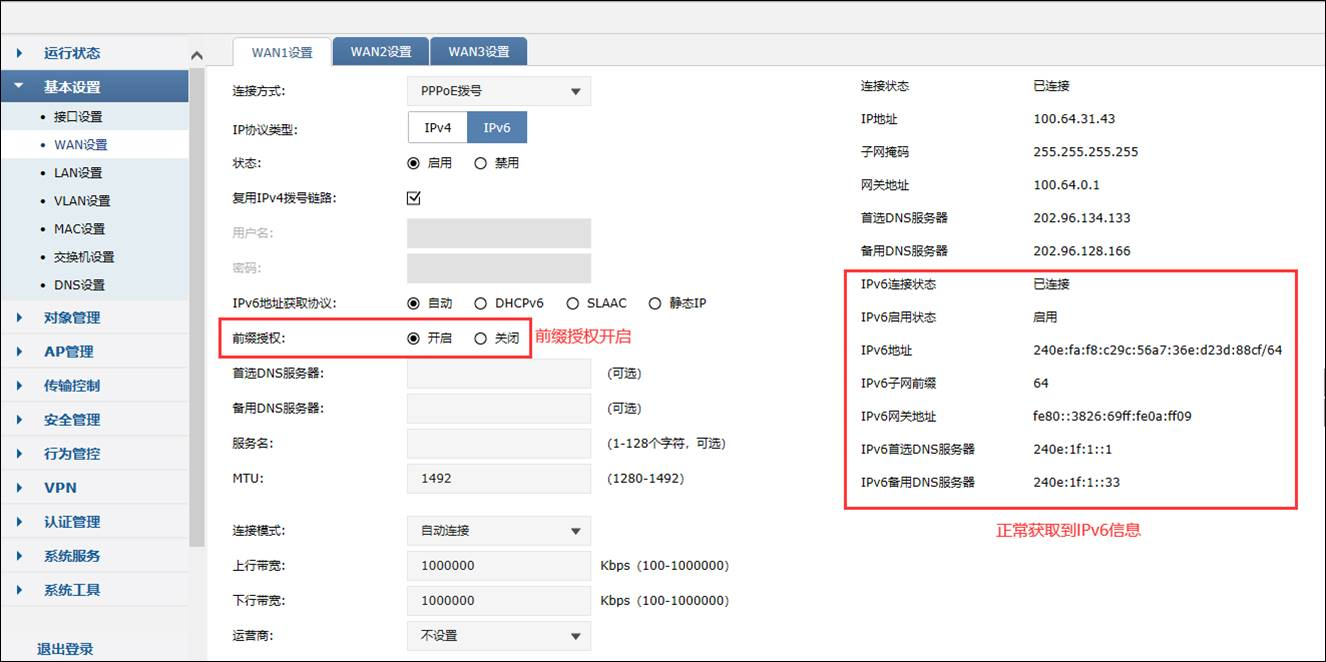Screen dimensions: 1326x662
Task: Click the 行为管控 expand arrow icon
Action: point(18,453)
